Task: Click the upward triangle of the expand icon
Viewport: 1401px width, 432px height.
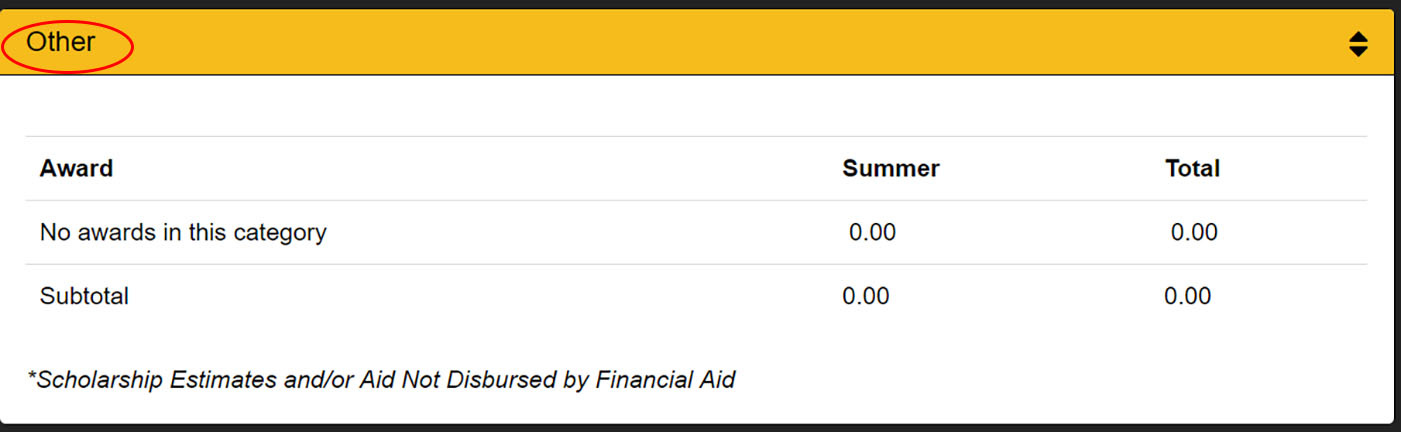Action: click(x=1357, y=36)
